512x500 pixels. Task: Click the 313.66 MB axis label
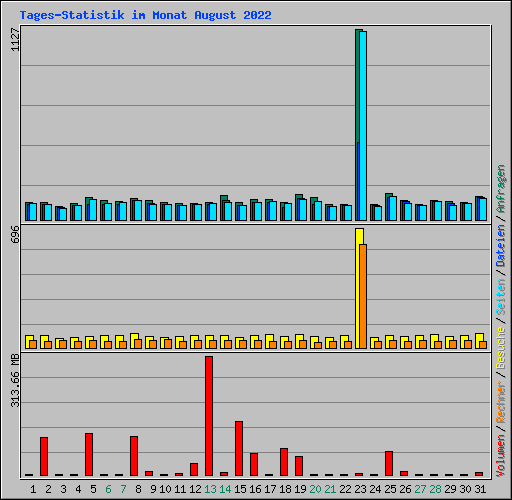click(x=15, y=380)
